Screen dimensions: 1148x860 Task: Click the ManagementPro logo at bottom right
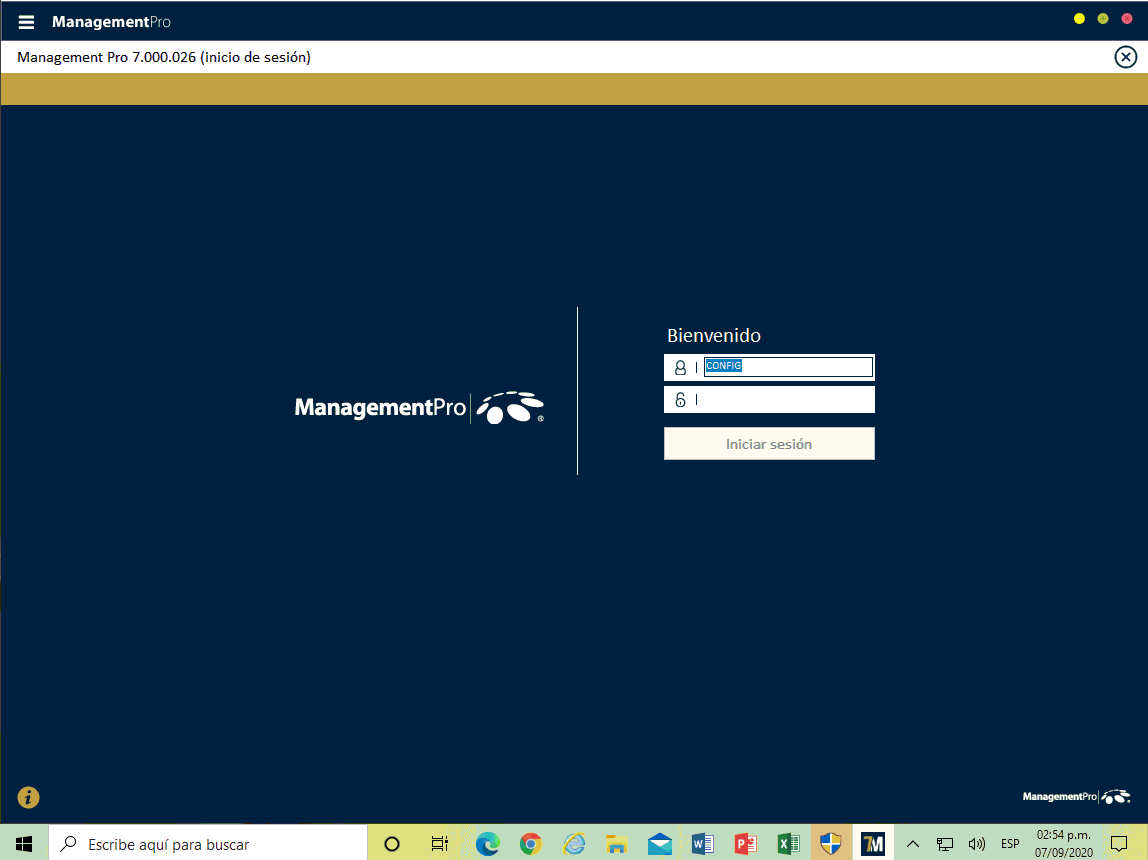(x=1076, y=797)
